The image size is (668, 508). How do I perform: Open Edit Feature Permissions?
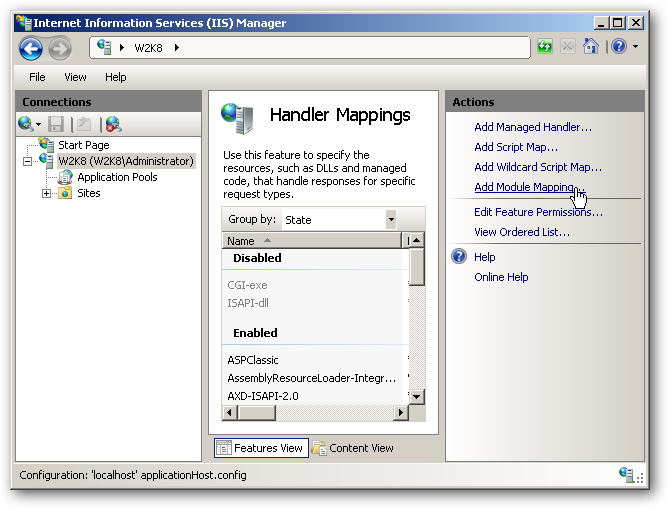538,212
